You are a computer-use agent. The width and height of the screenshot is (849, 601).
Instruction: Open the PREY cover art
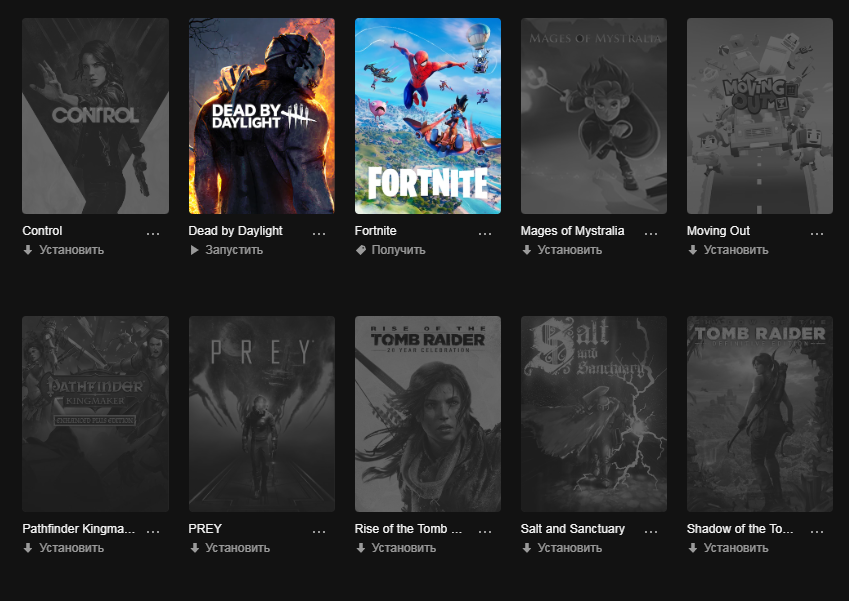coord(262,414)
